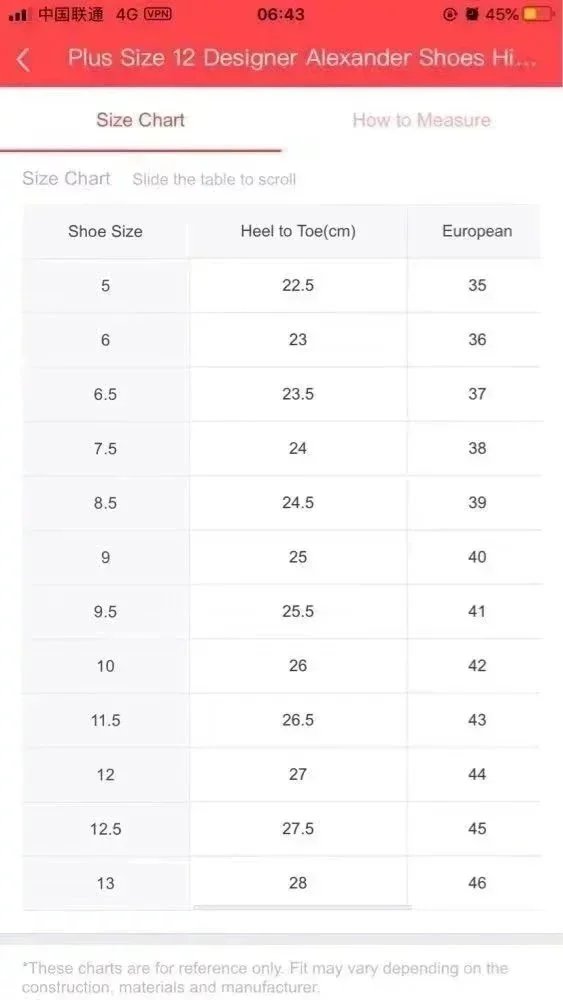Viewport: 563px width, 1000px height.
Task: Tap the 06:43 clock in status bar
Action: [281, 14]
